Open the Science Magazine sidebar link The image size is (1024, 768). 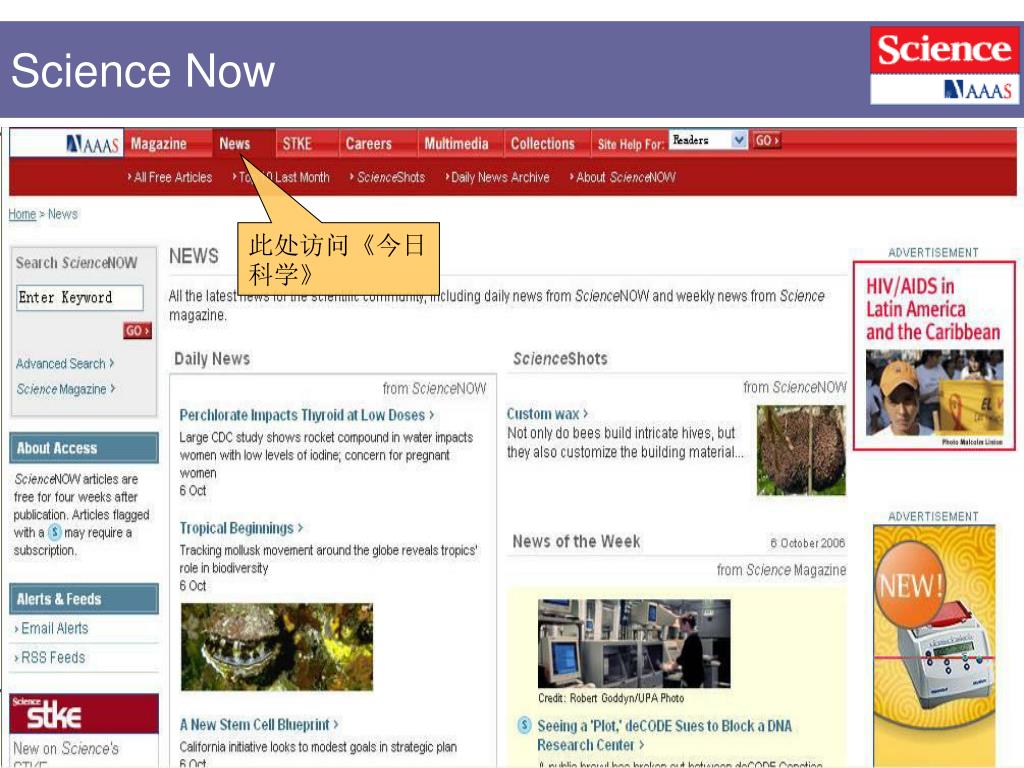tap(65, 389)
